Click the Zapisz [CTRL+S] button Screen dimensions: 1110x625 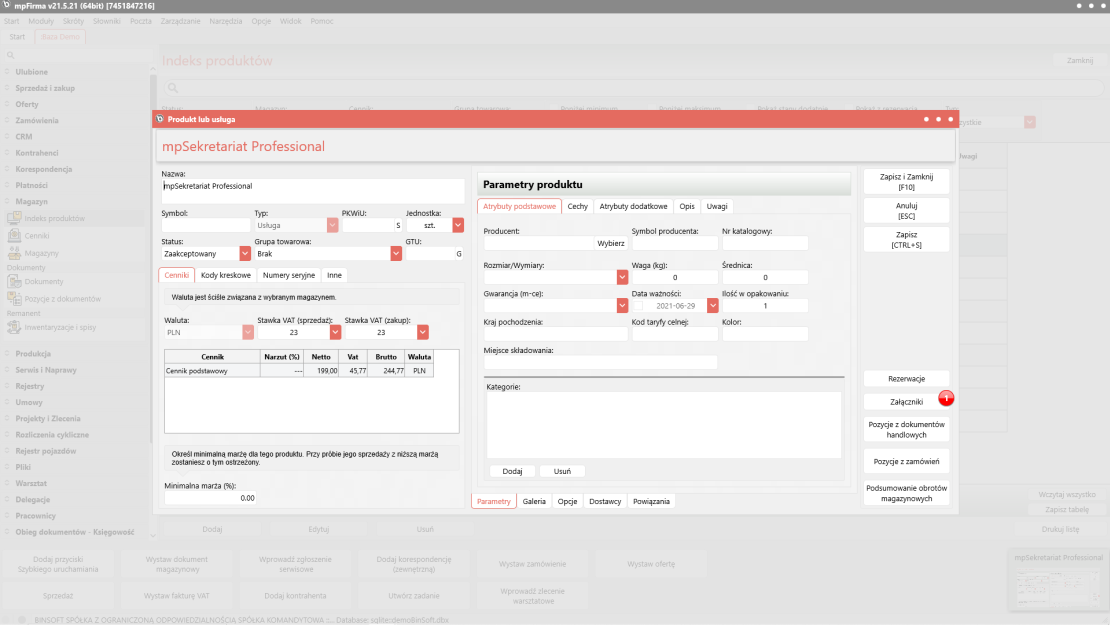[906, 240]
